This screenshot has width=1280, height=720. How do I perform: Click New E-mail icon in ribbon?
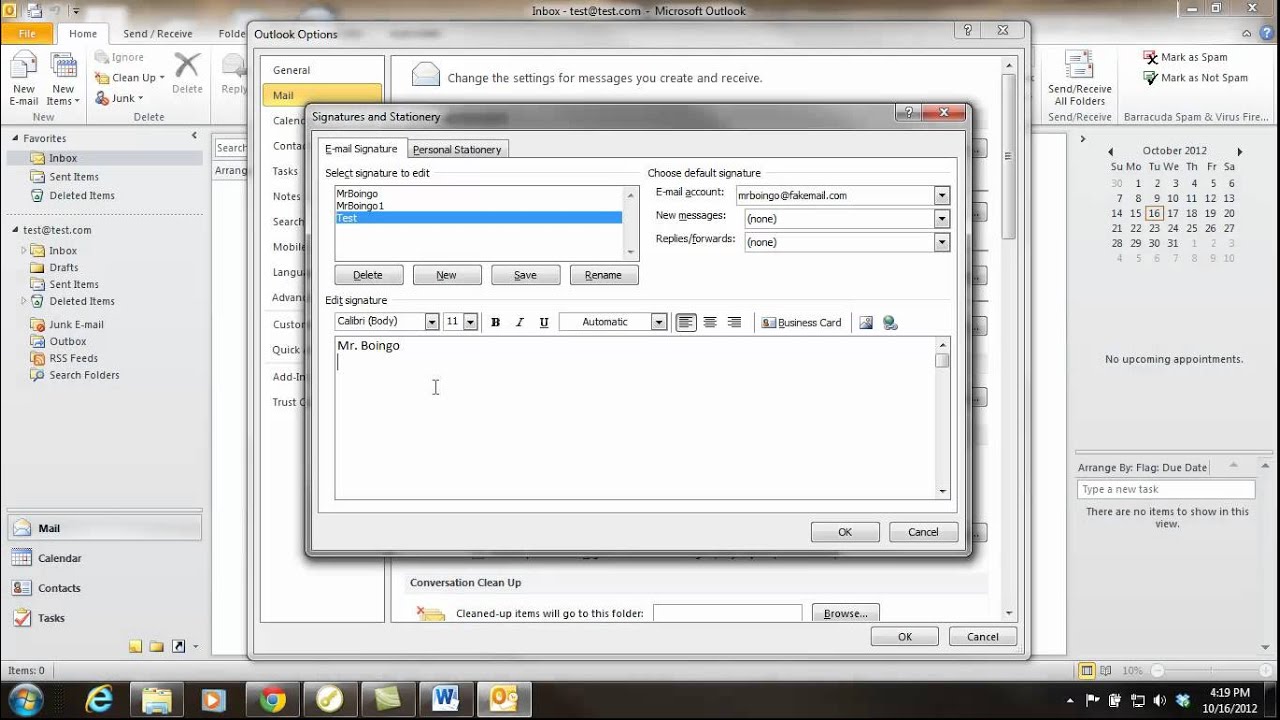pos(24,79)
